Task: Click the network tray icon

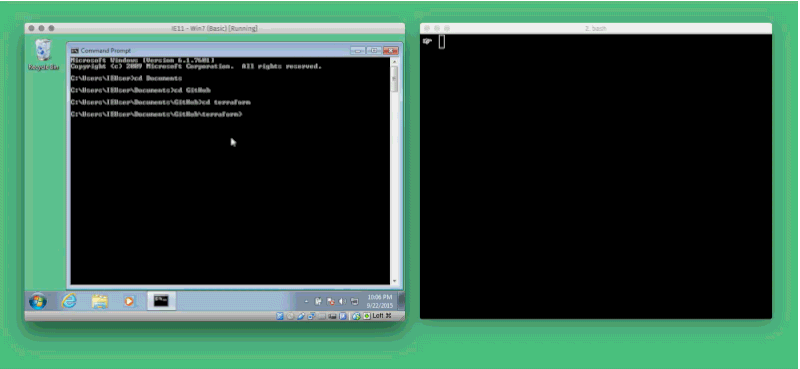Action: coord(354,302)
